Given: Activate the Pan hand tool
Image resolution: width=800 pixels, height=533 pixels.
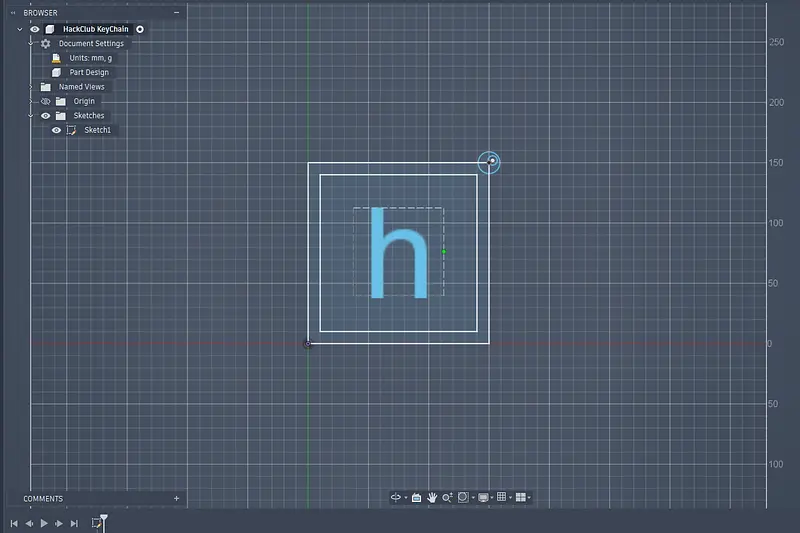Looking at the screenshot, I should click(432, 497).
